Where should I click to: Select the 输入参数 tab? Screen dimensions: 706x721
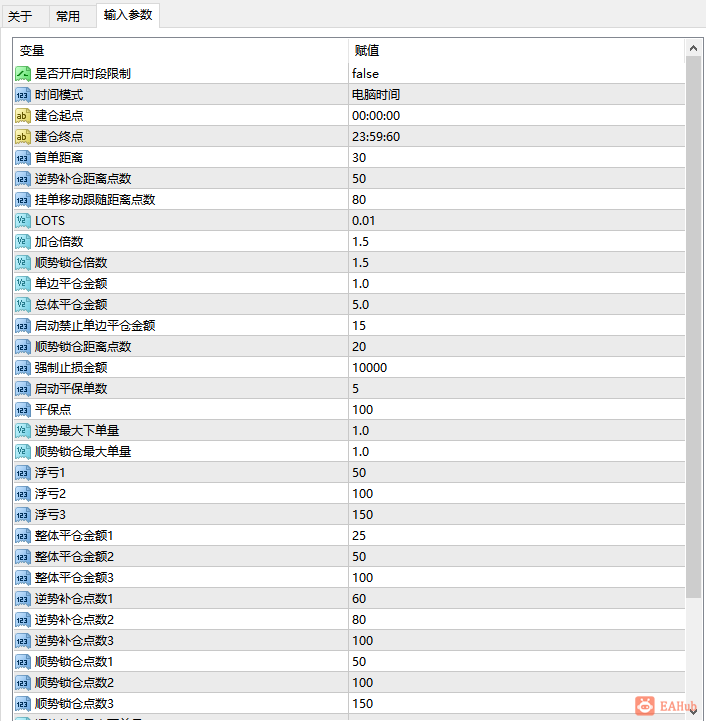128,15
